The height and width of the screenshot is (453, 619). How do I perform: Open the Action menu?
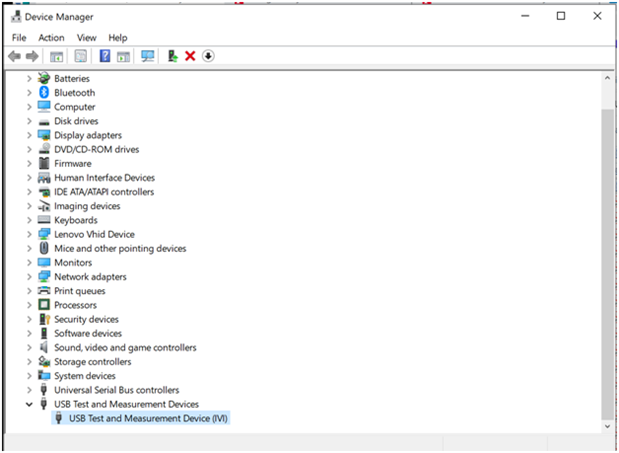pos(51,38)
